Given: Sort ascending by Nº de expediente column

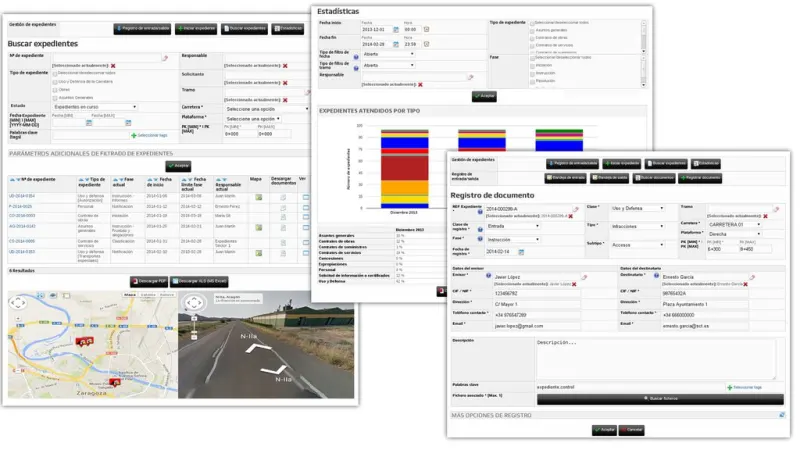Looking at the screenshot, I should click(12, 180).
